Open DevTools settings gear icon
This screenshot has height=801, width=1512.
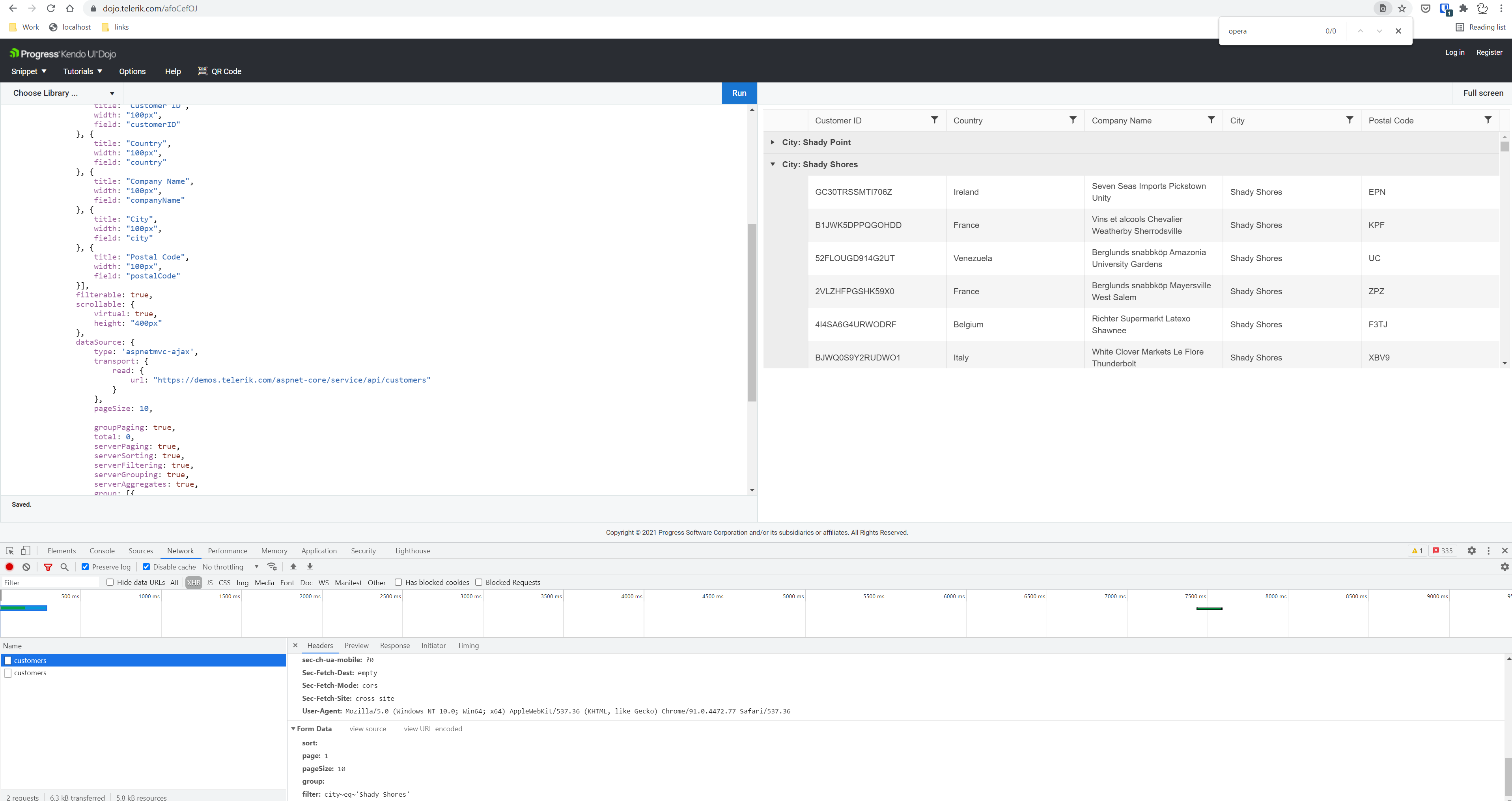click(1471, 551)
